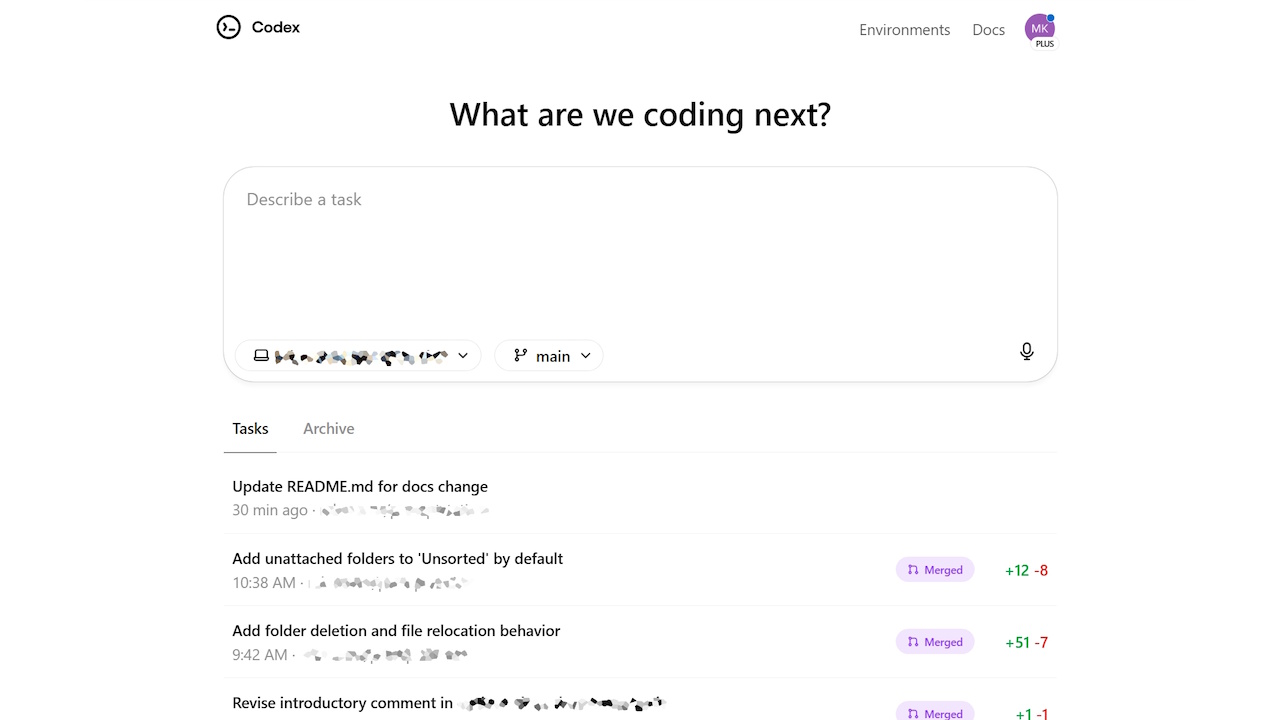The height and width of the screenshot is (720, 1280).
Task: Click the Merged badge for introductory comment task
Action: point(935,713)
